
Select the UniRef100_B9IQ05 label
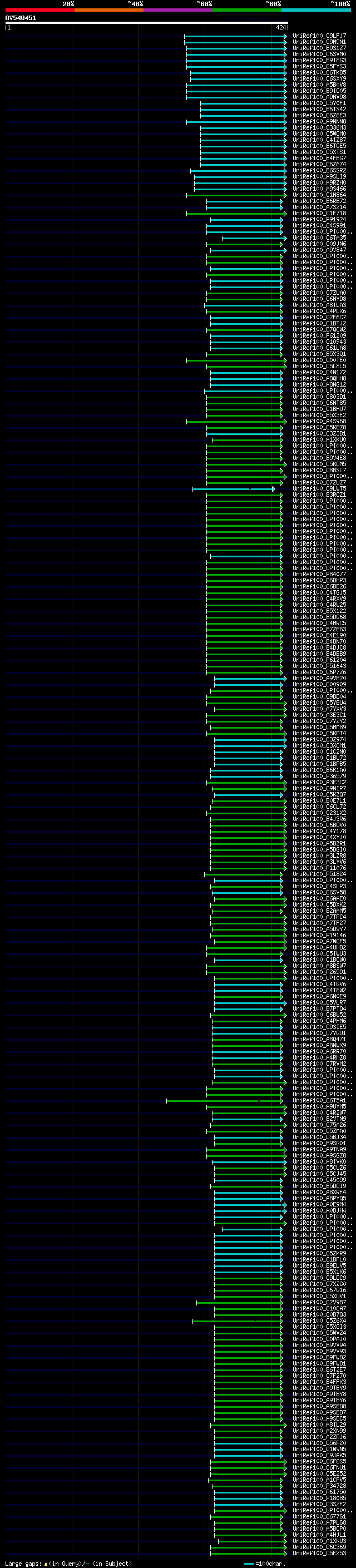(319, 91)
